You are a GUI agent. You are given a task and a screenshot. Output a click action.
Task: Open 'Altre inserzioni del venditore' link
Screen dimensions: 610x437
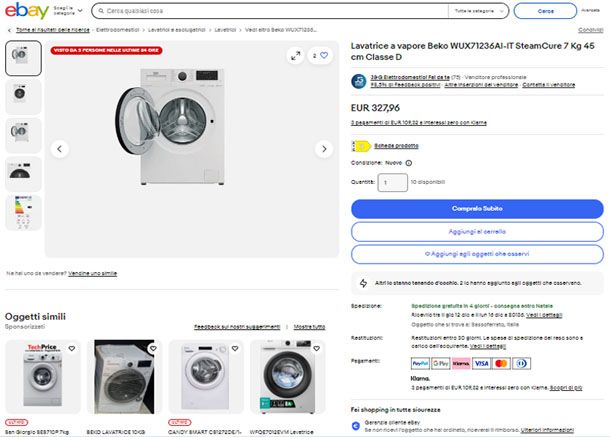481,85
